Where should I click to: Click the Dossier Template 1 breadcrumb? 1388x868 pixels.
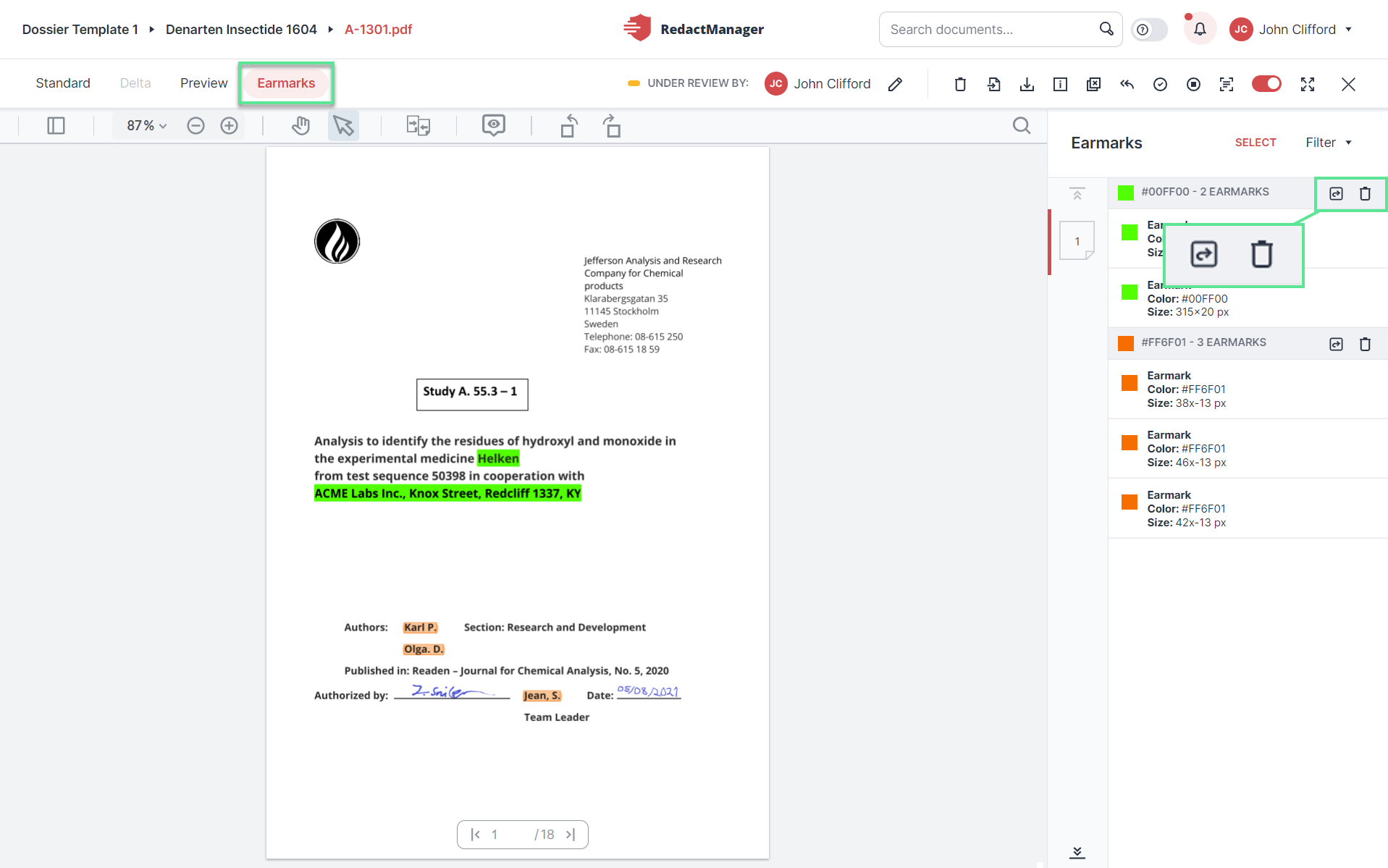pos(80,30)
